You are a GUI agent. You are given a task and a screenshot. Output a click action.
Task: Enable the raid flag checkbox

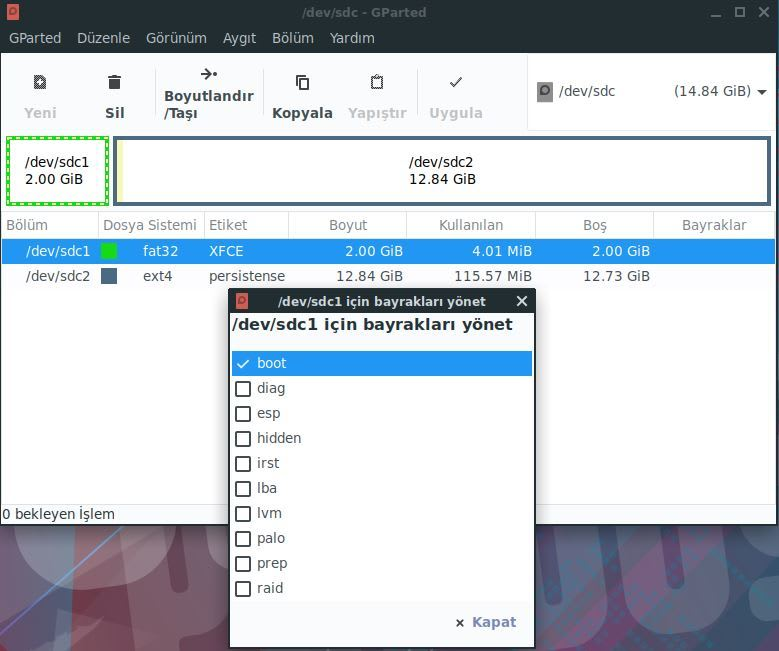(242, 589)
